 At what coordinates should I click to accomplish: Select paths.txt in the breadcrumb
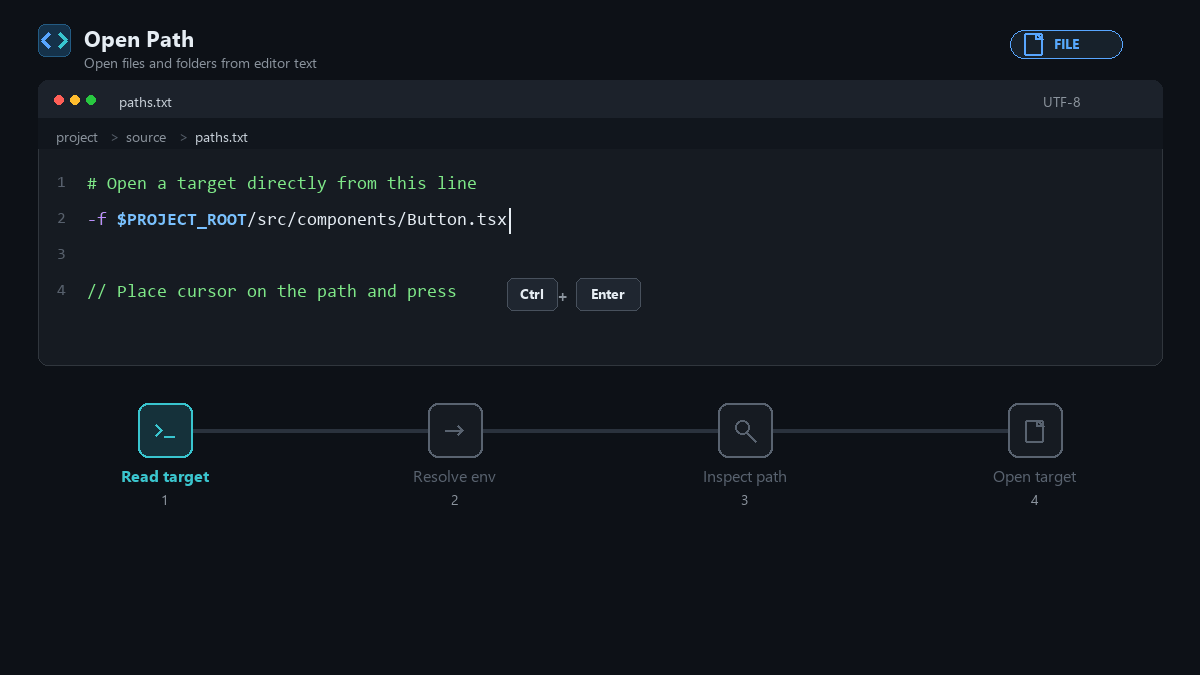pyautogui.click(x=221, y=137)
